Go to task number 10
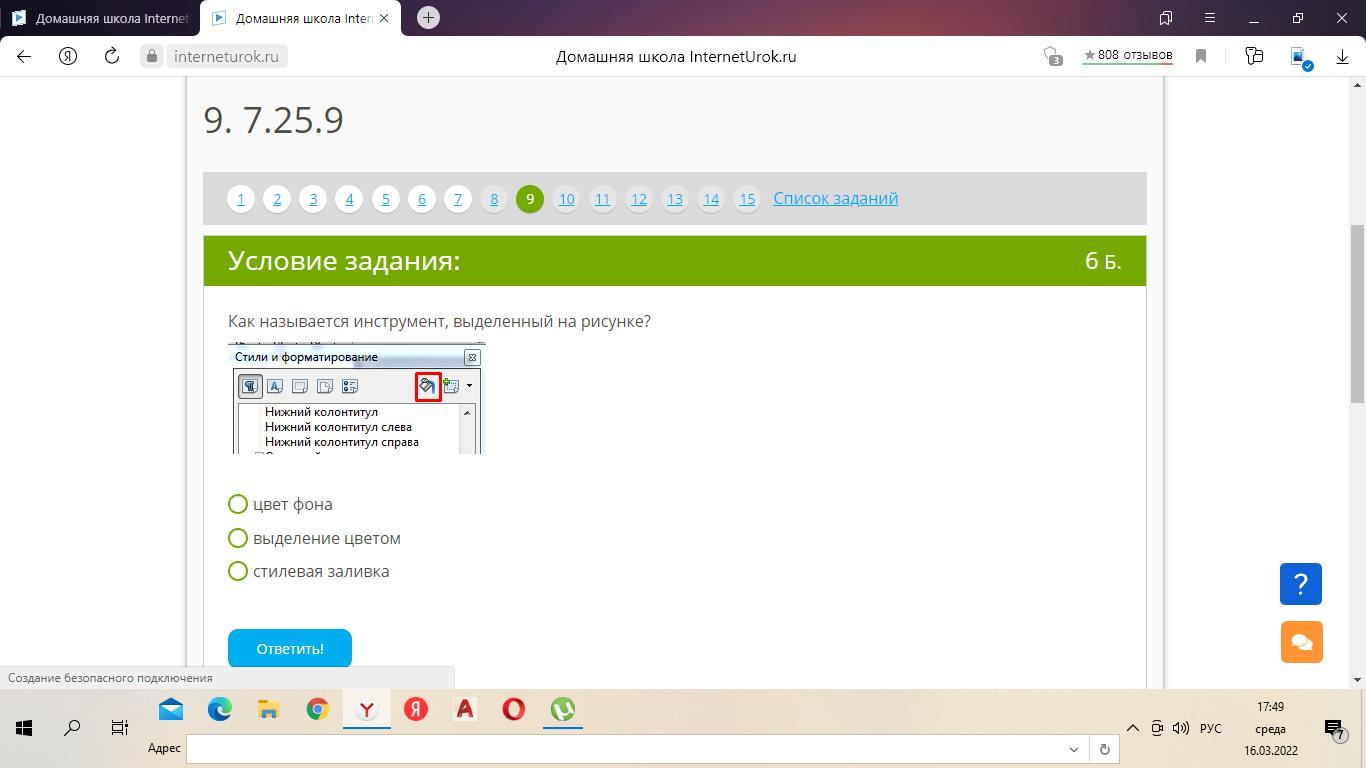Screen dimensions: 1366x768 pyautogui.click(x=566, y=199)
